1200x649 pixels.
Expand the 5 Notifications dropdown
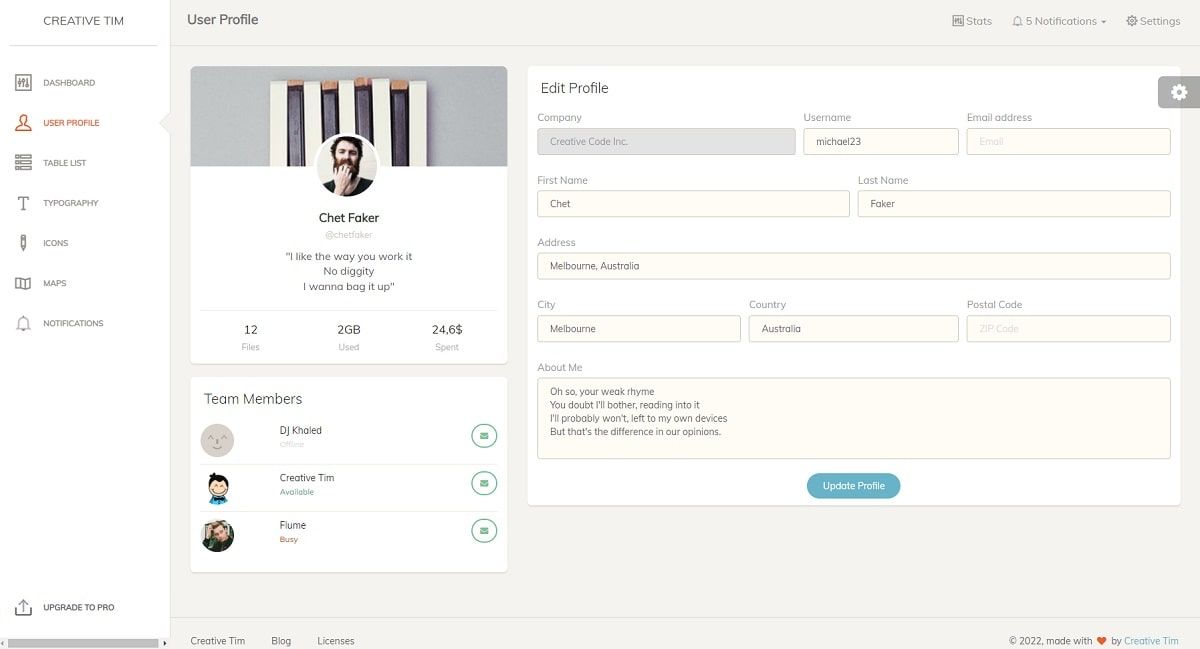(x=1058, y=20)
